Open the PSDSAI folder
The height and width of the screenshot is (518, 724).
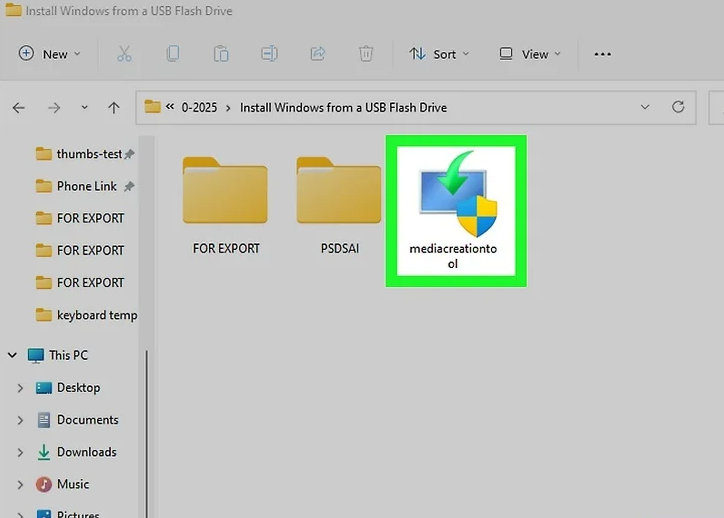[x=338, y=200]
